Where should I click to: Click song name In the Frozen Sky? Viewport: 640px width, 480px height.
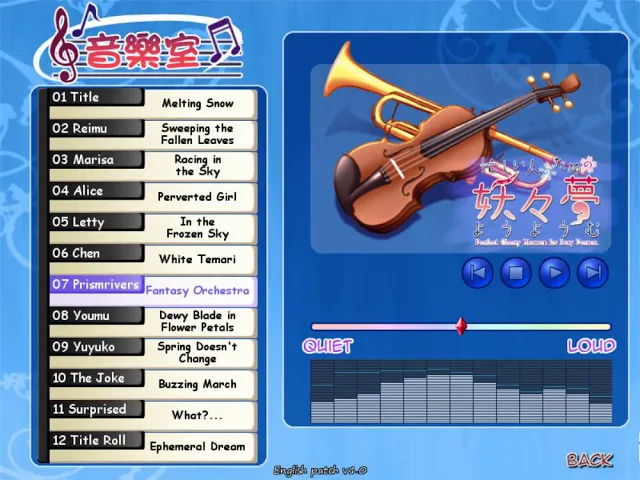198,228
